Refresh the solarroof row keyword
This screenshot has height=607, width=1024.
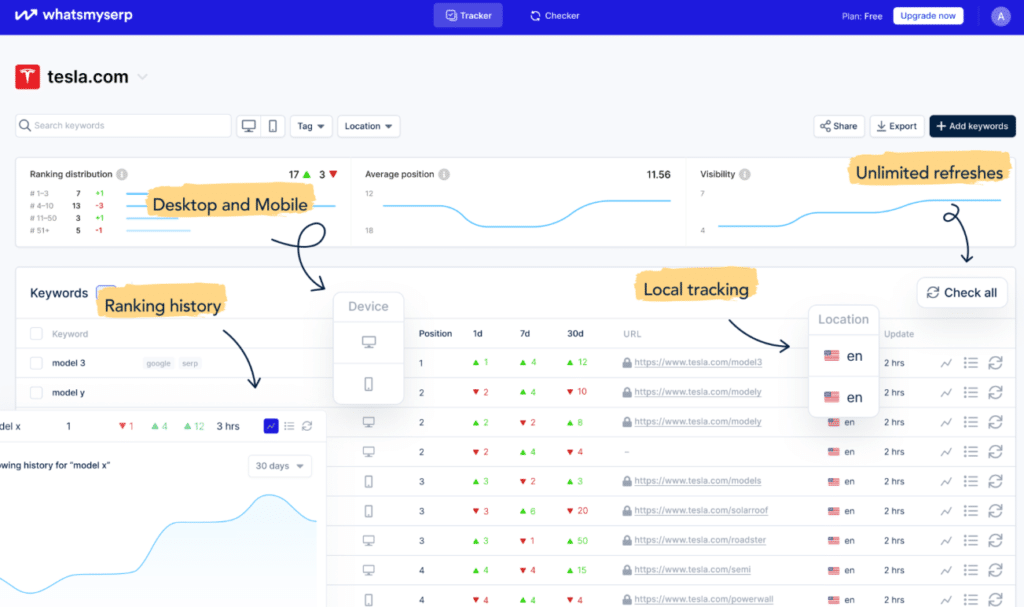click(995, 511)
